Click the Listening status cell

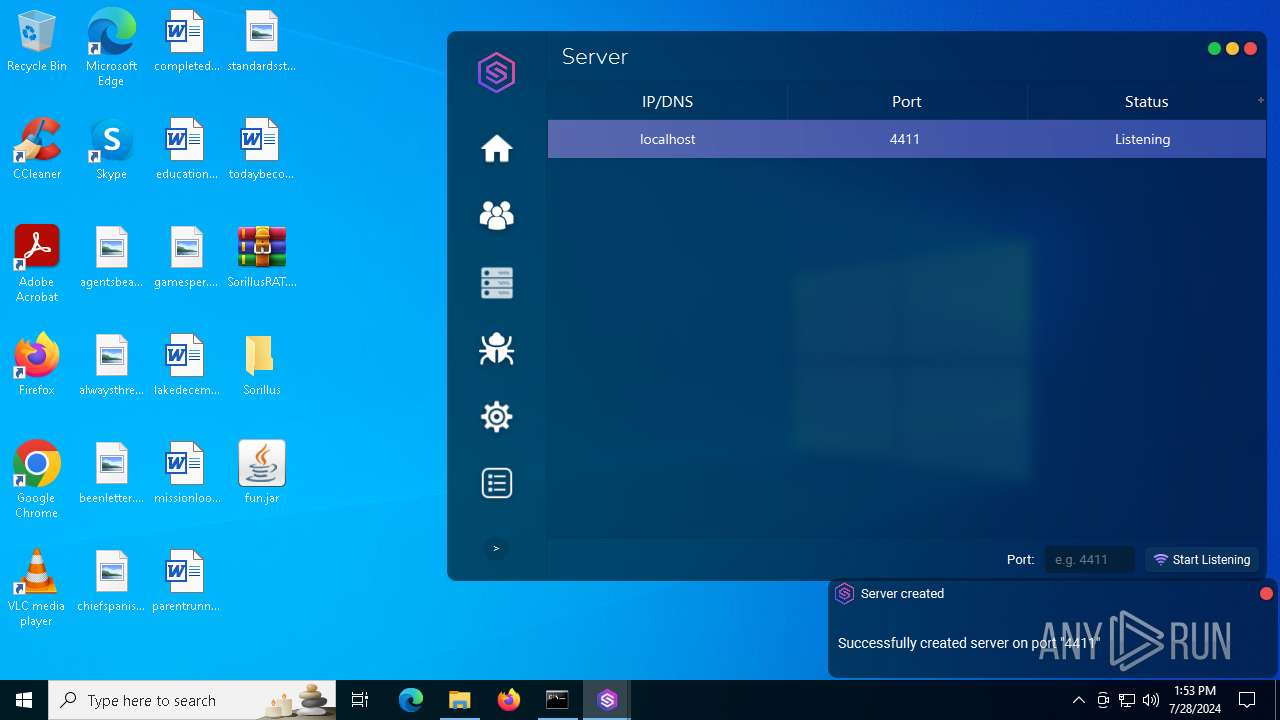pos(1142,139)
